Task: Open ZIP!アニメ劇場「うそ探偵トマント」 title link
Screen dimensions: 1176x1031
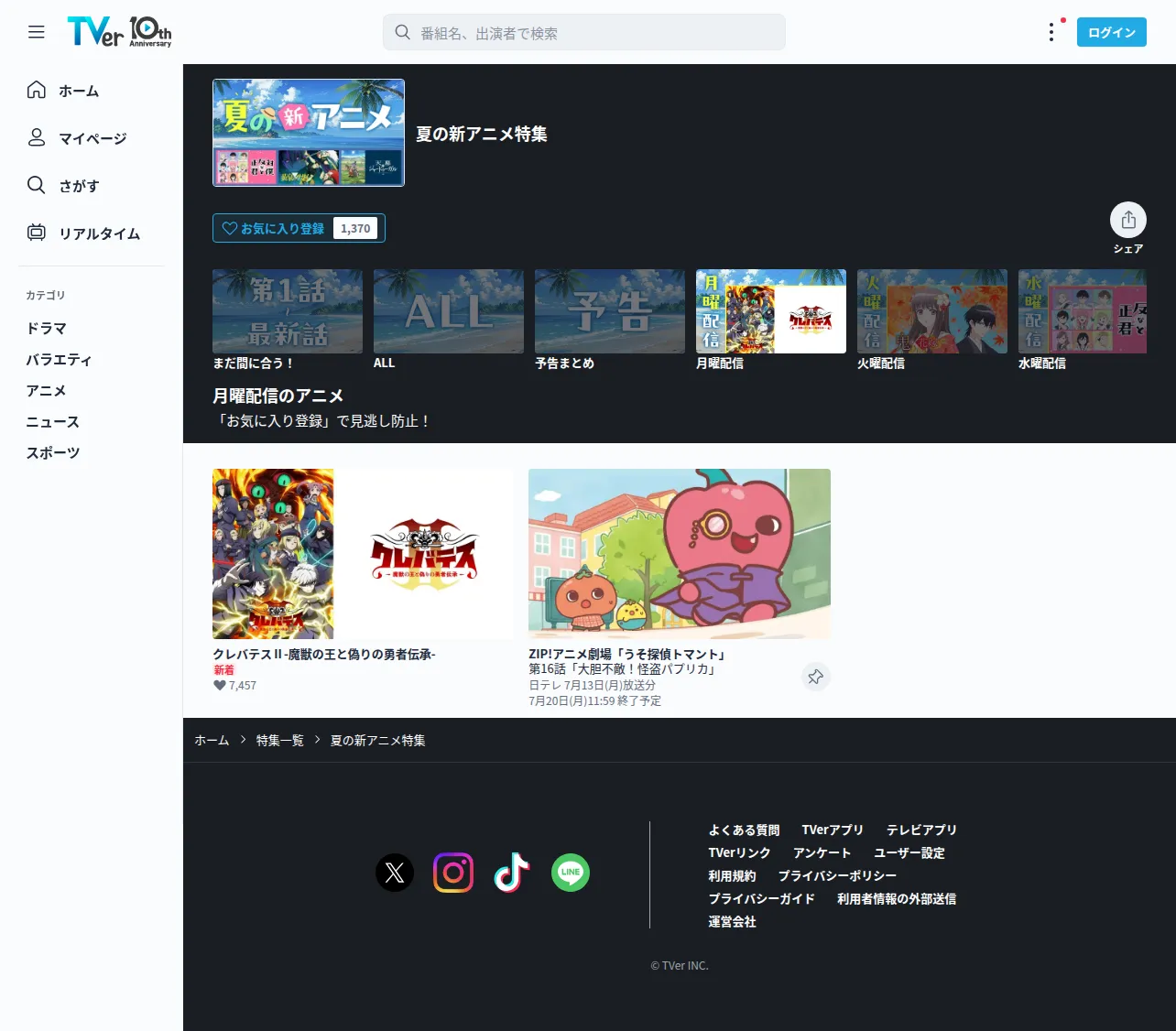Action: [x=628, y=654]
